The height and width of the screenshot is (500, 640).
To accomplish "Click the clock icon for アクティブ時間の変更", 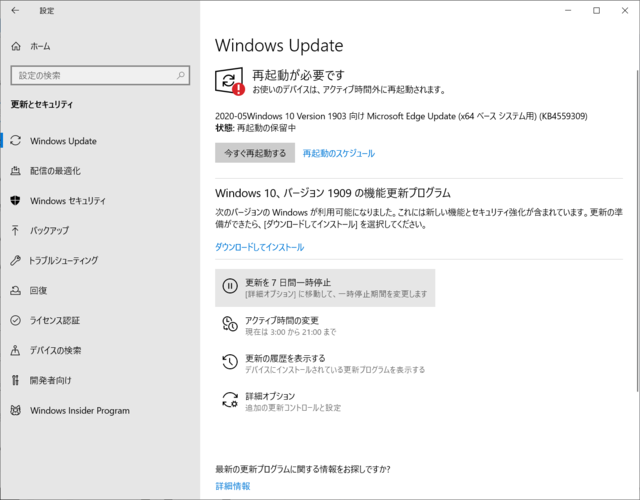I will click(x=230, y=324).
